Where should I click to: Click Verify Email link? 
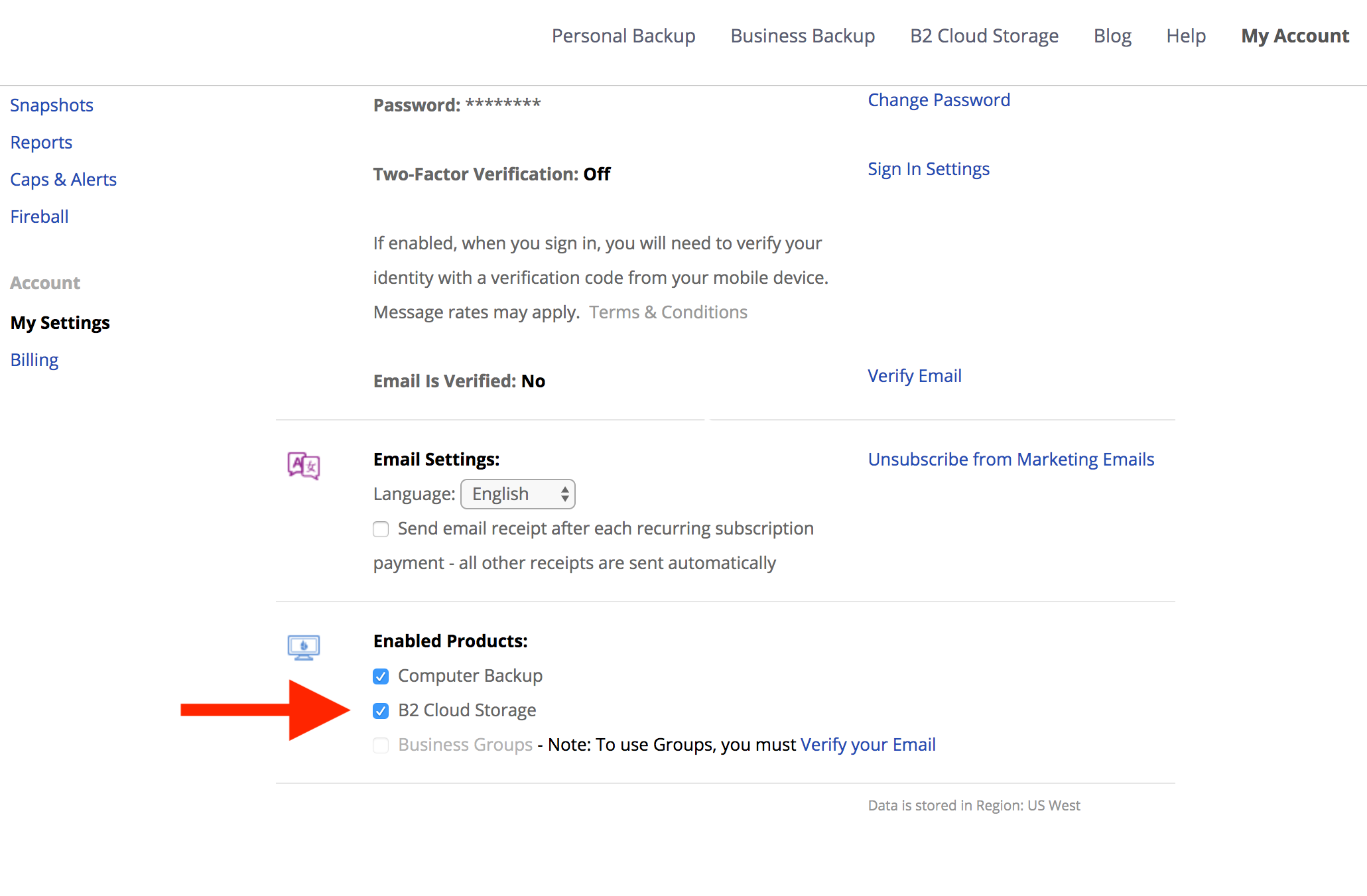pyautogui.click(x=913, y=375)
